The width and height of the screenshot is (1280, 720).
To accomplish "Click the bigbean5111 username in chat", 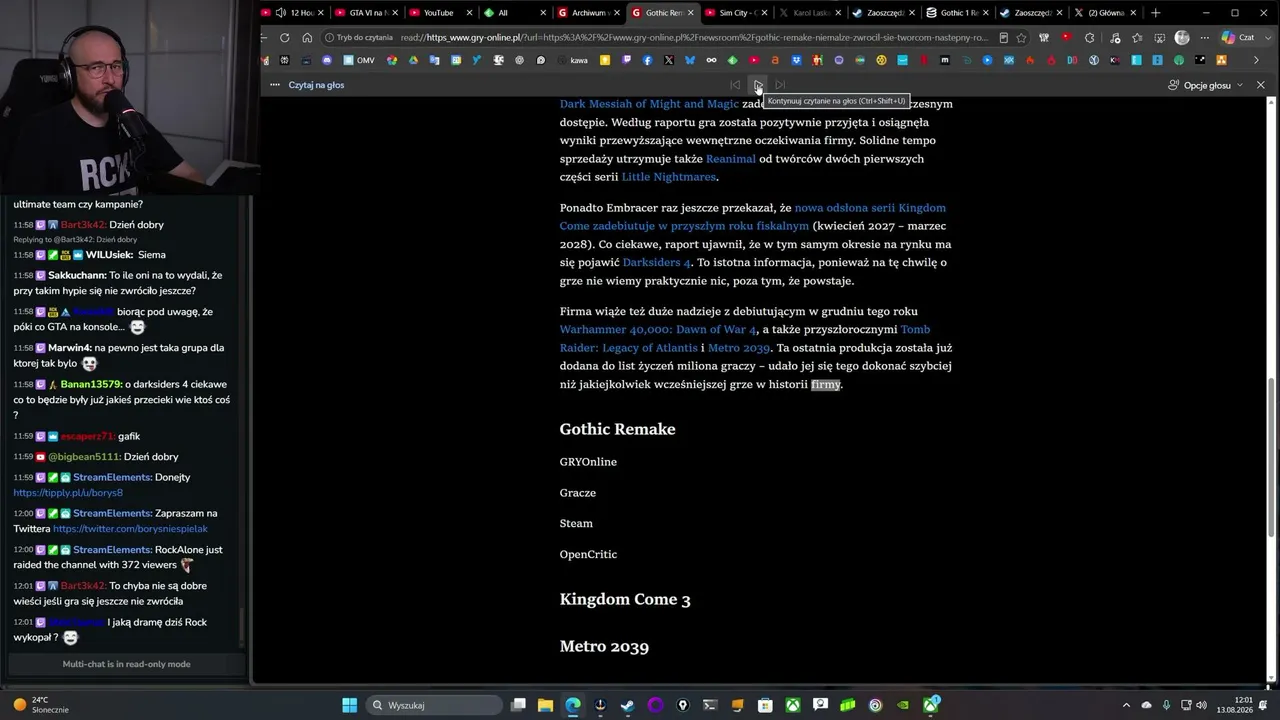I will coord(83,457).
